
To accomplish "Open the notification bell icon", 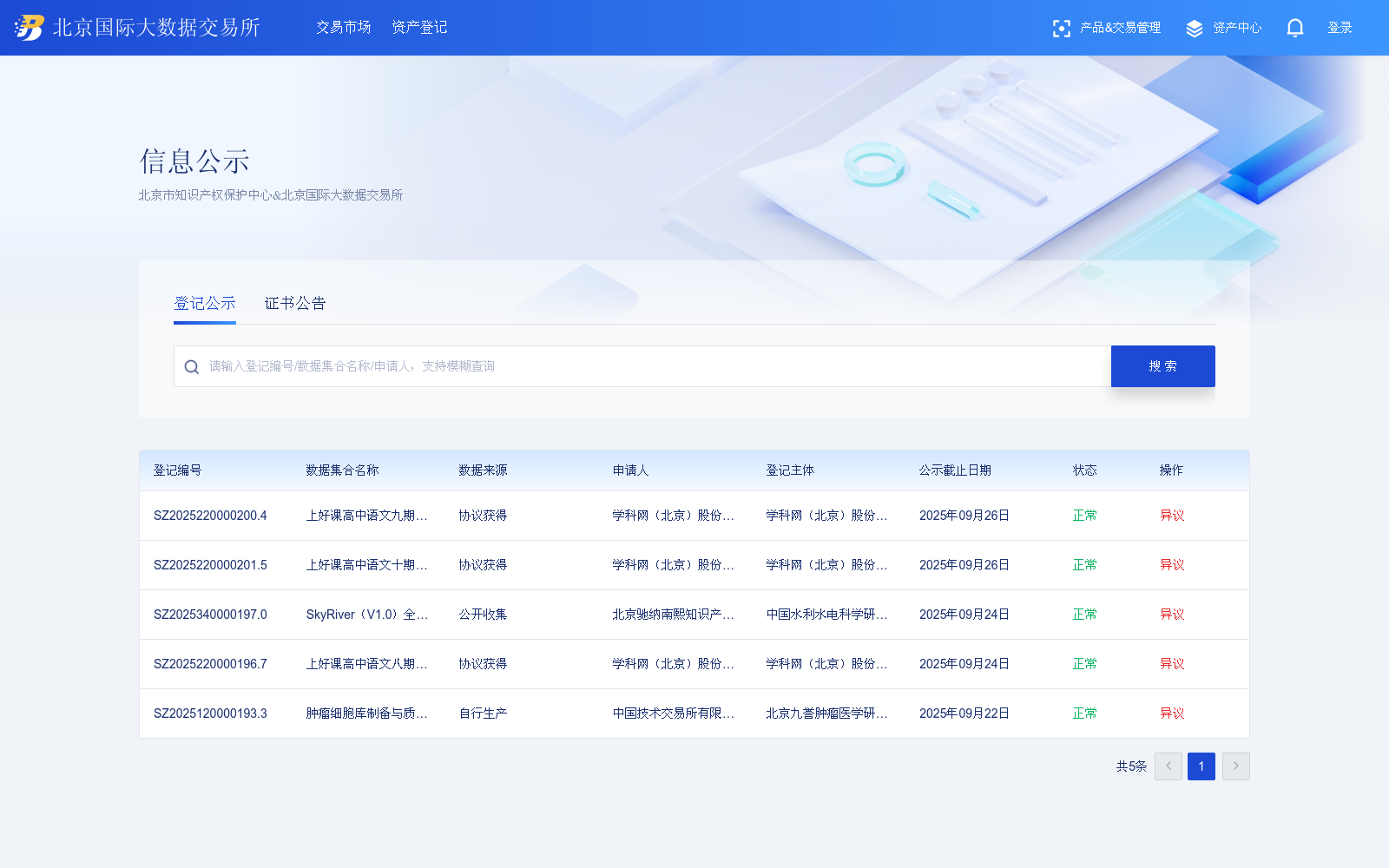I will pos(1294,28).
